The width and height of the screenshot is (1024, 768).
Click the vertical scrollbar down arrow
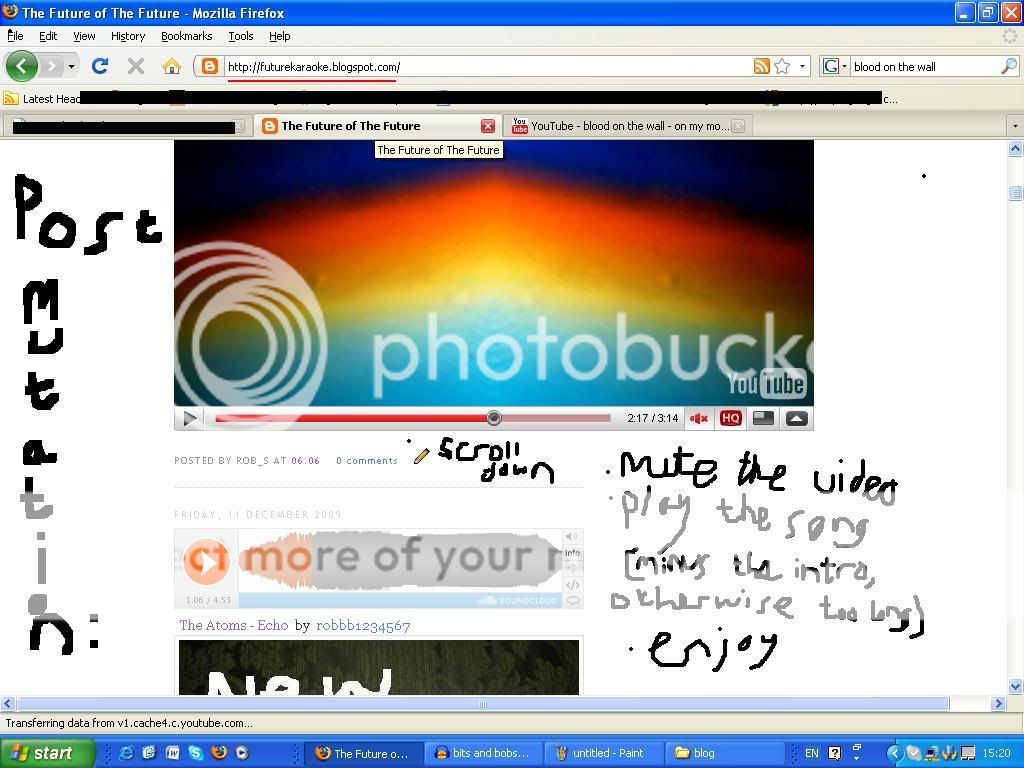pos(1015,687)
